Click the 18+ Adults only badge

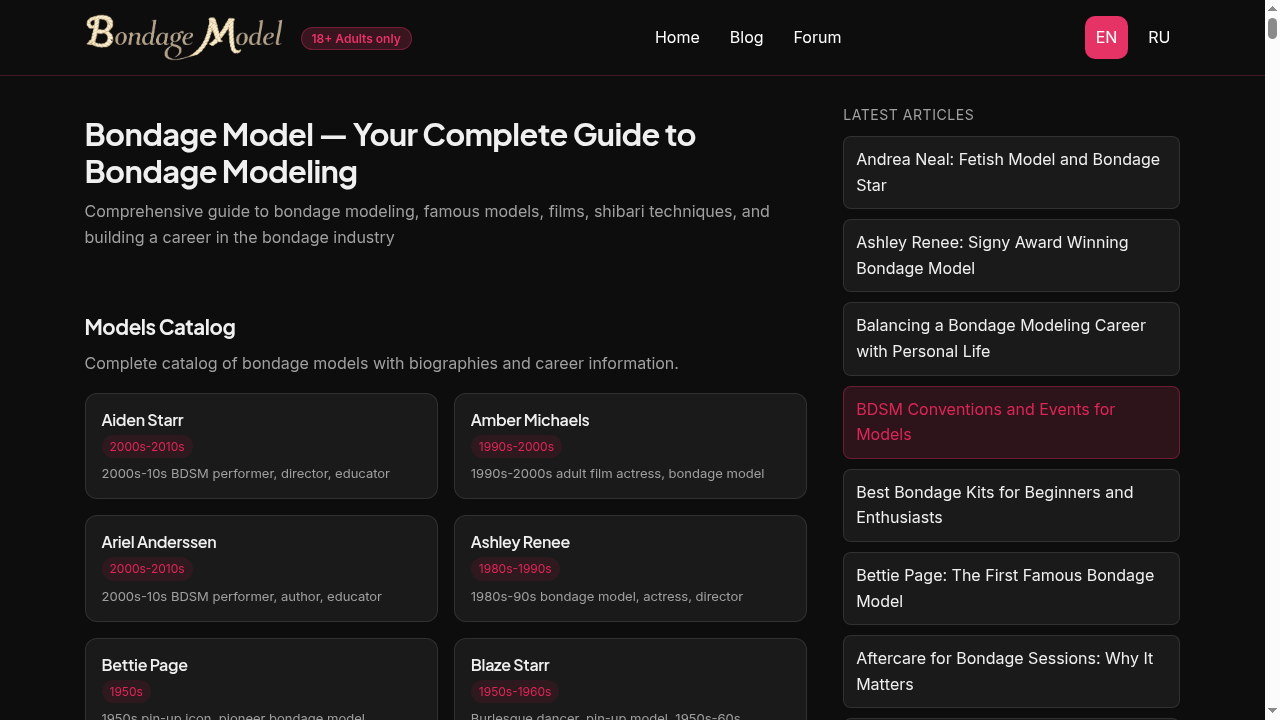[356, 39]
